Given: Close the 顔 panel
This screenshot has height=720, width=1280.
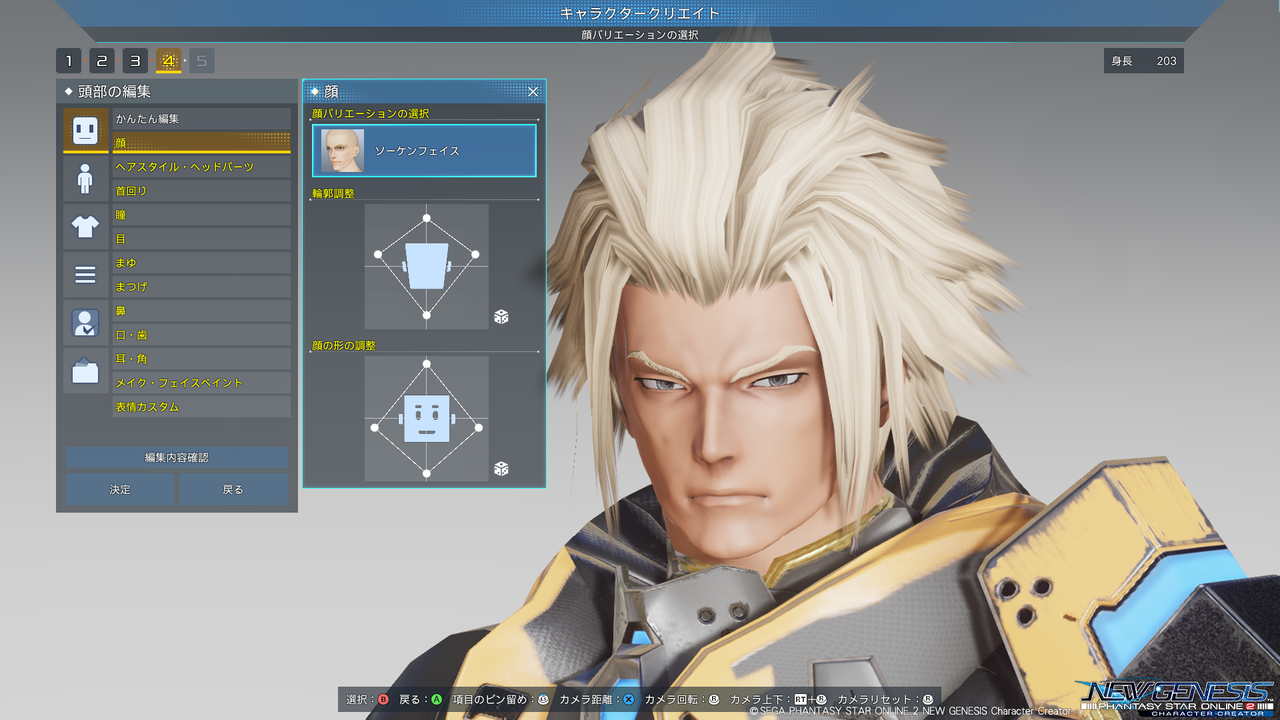Looking at the screenshot, I should (x=533, y=92).
